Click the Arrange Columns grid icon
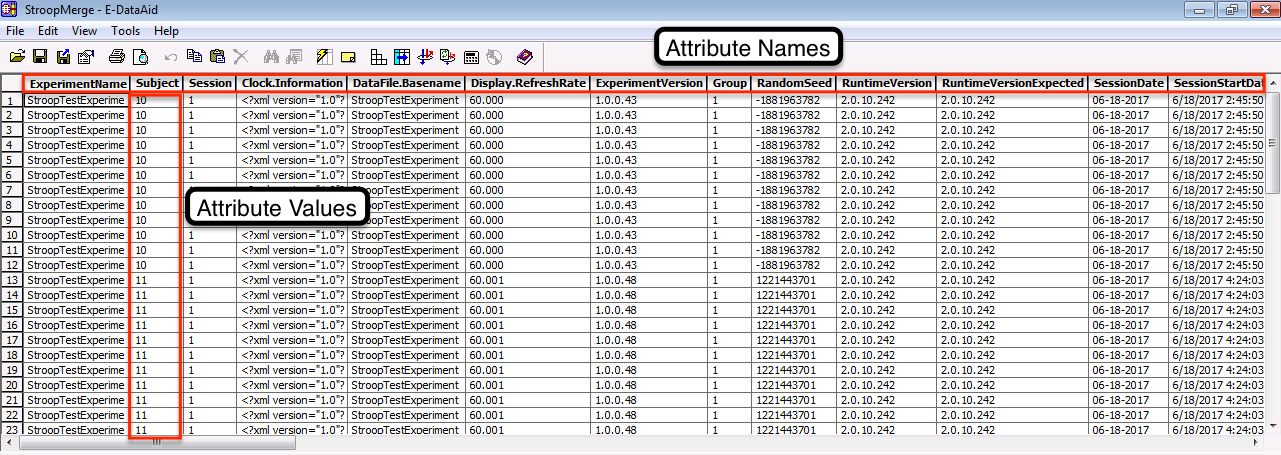Image resolution: width=1281 pixels, height=455 pixels. click(378, 57)
